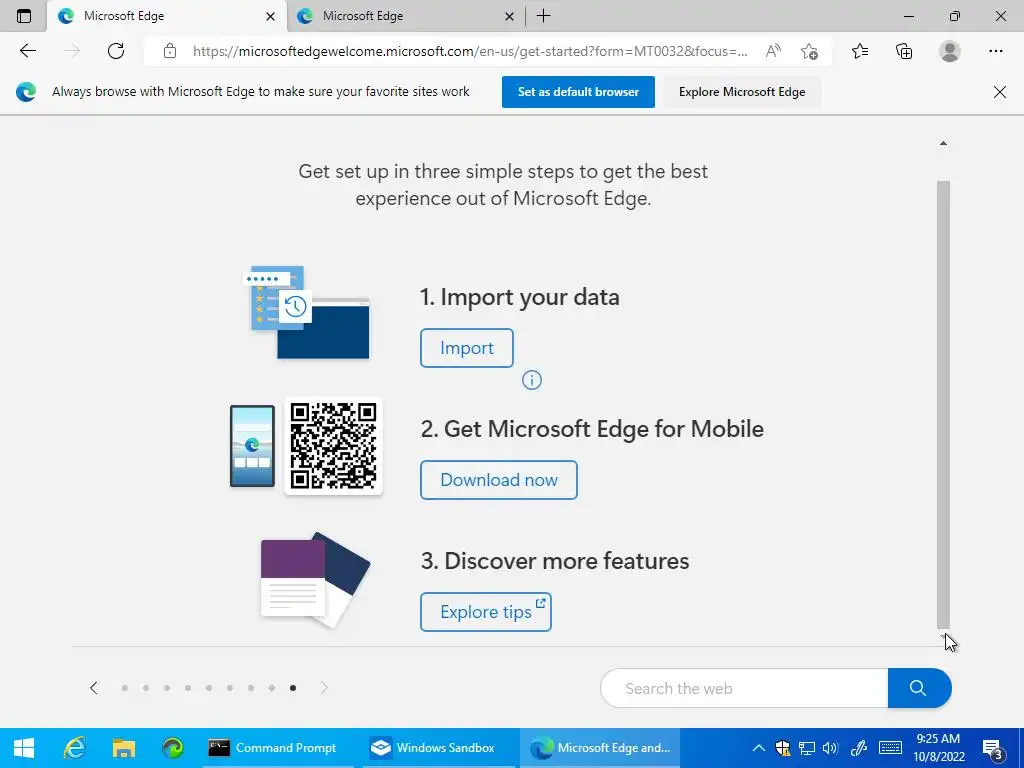Viewport: 1024px width, 768px height.
Task: View site information lock icon
Action: click(170, 51)
